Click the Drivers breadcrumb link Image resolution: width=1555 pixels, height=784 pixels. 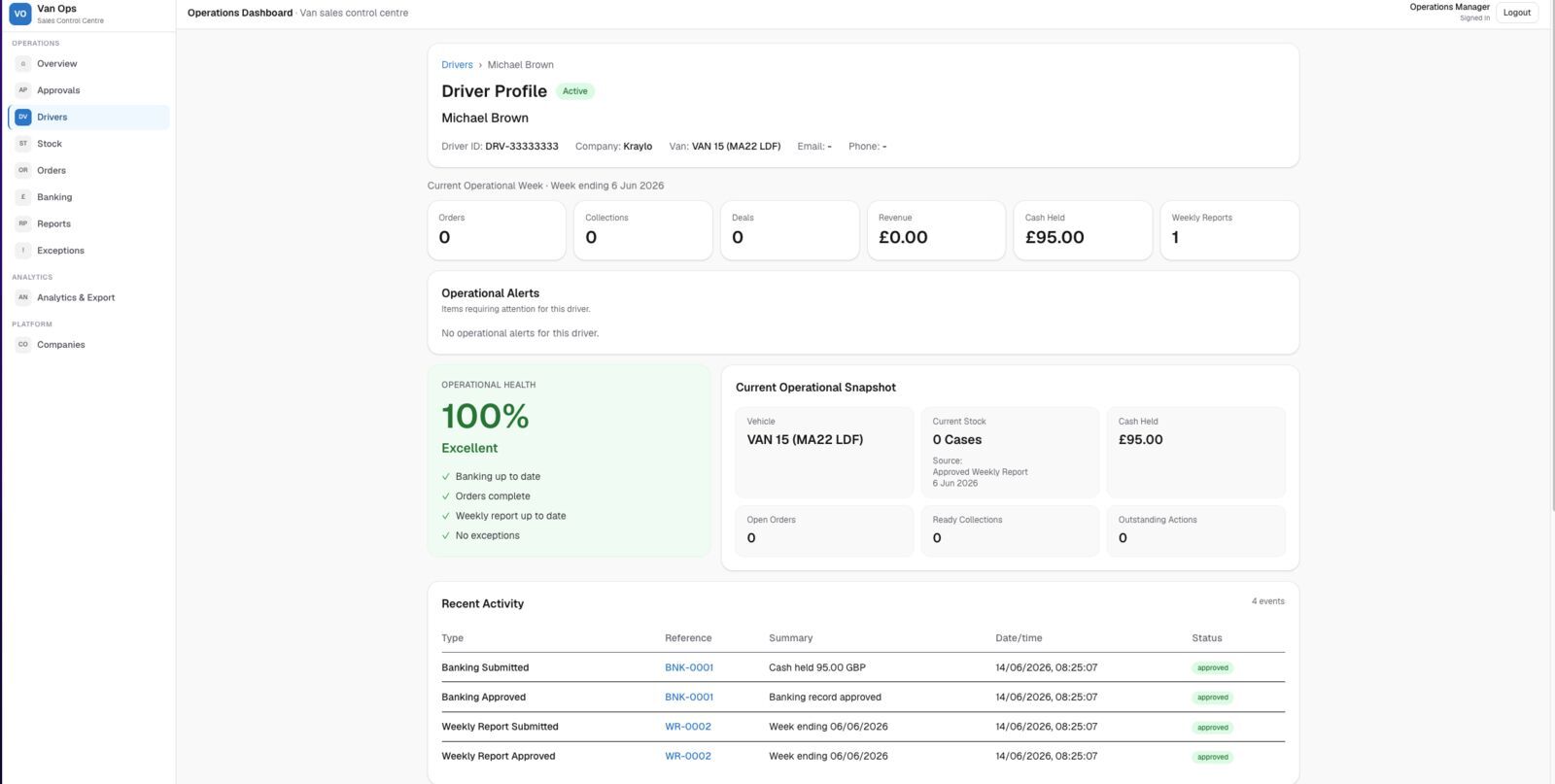pos(457,65)
